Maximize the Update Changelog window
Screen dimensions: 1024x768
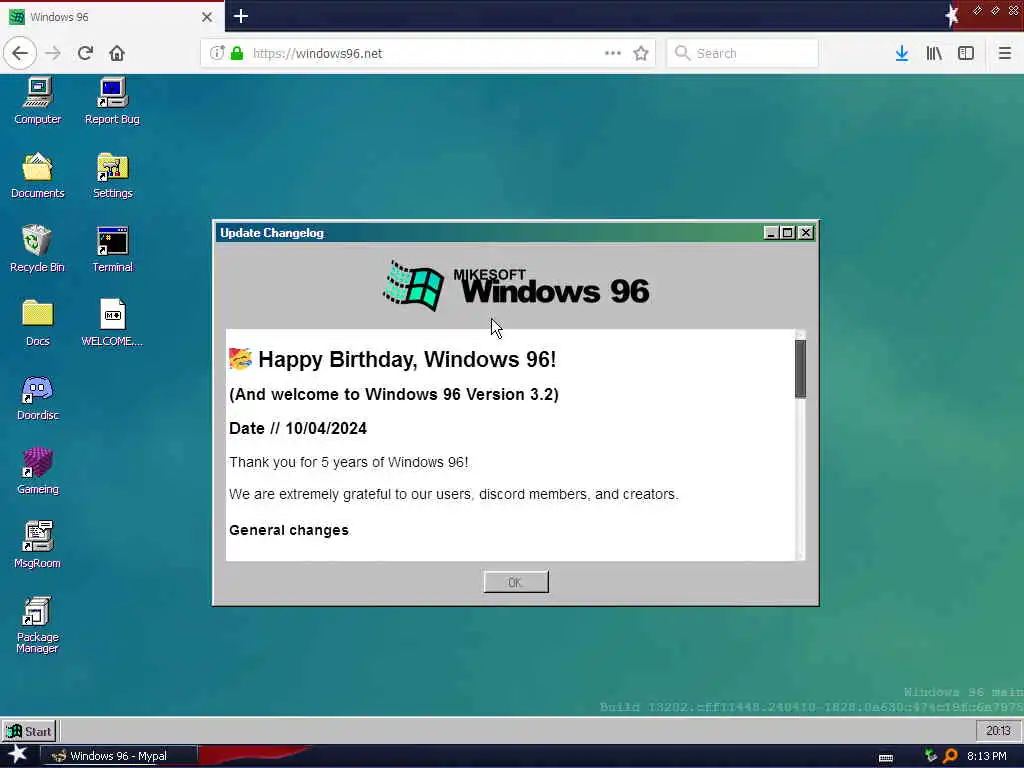(788, 232)
